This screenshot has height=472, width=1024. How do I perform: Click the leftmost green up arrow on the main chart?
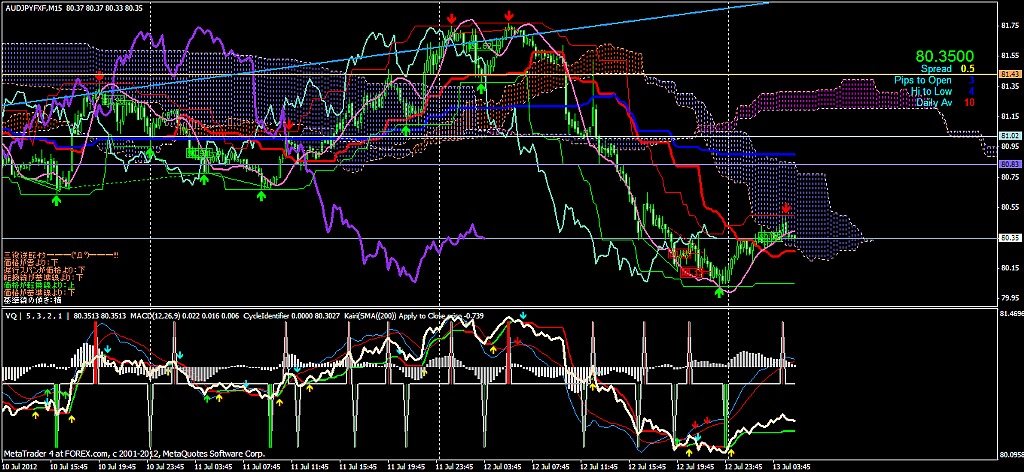[x=57, y=199]
